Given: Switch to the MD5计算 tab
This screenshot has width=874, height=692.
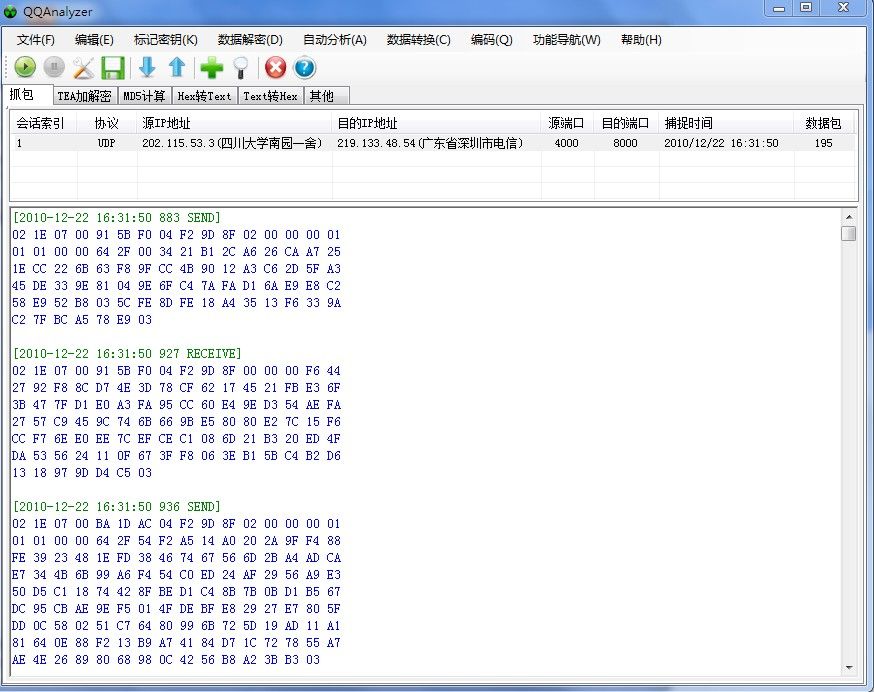Looking at the screenshot, I should click(x=144, y=96).
